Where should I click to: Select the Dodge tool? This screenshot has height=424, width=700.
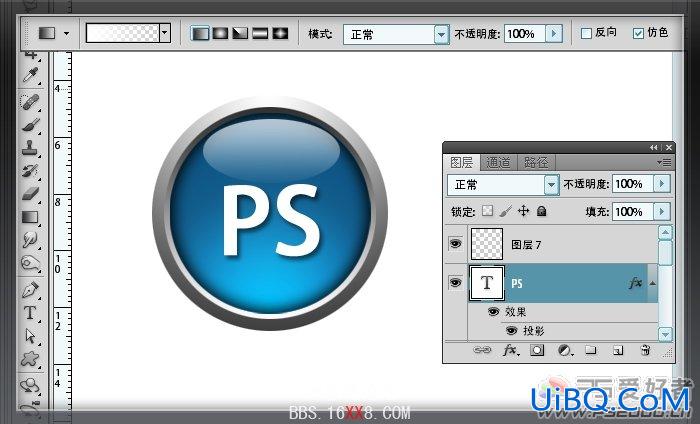pos(30,263)
